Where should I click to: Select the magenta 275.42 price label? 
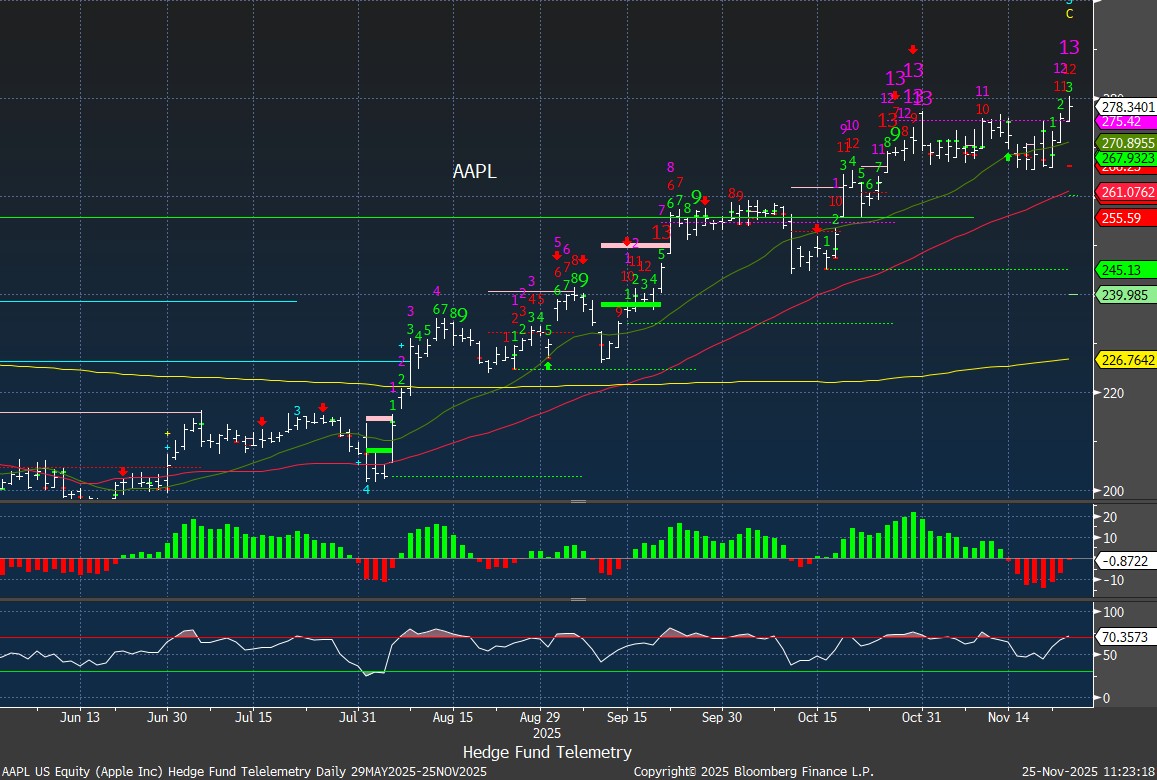pos(1120,121)
